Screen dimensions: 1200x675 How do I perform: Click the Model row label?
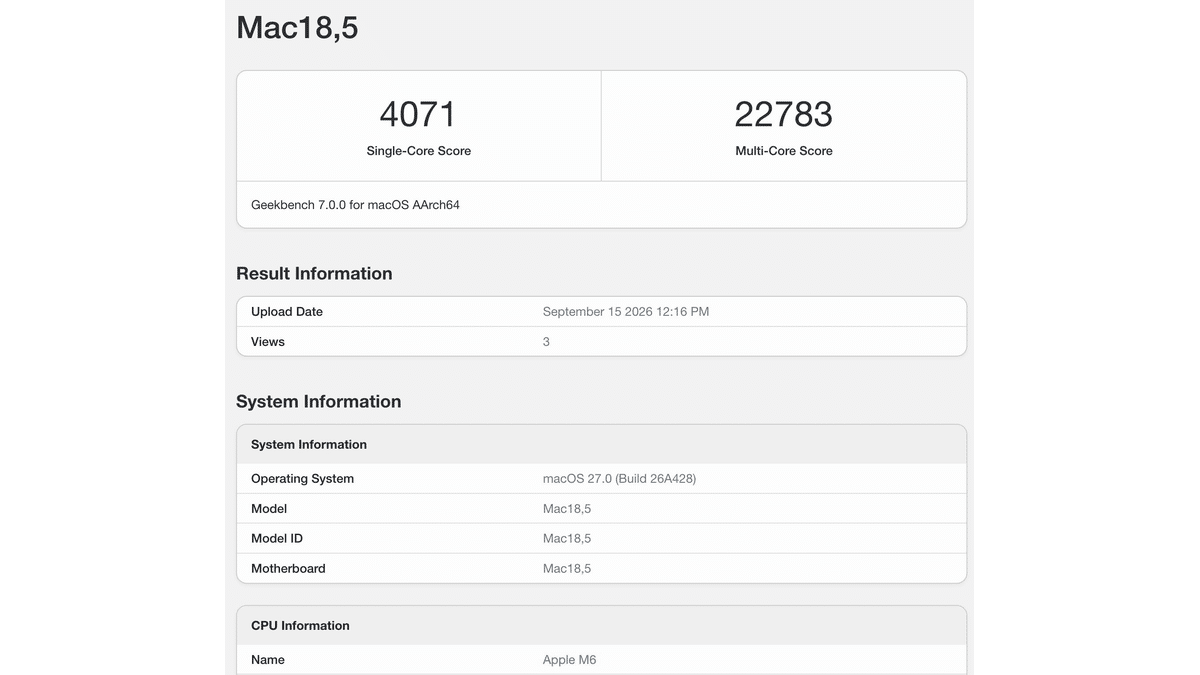point(269,509)
